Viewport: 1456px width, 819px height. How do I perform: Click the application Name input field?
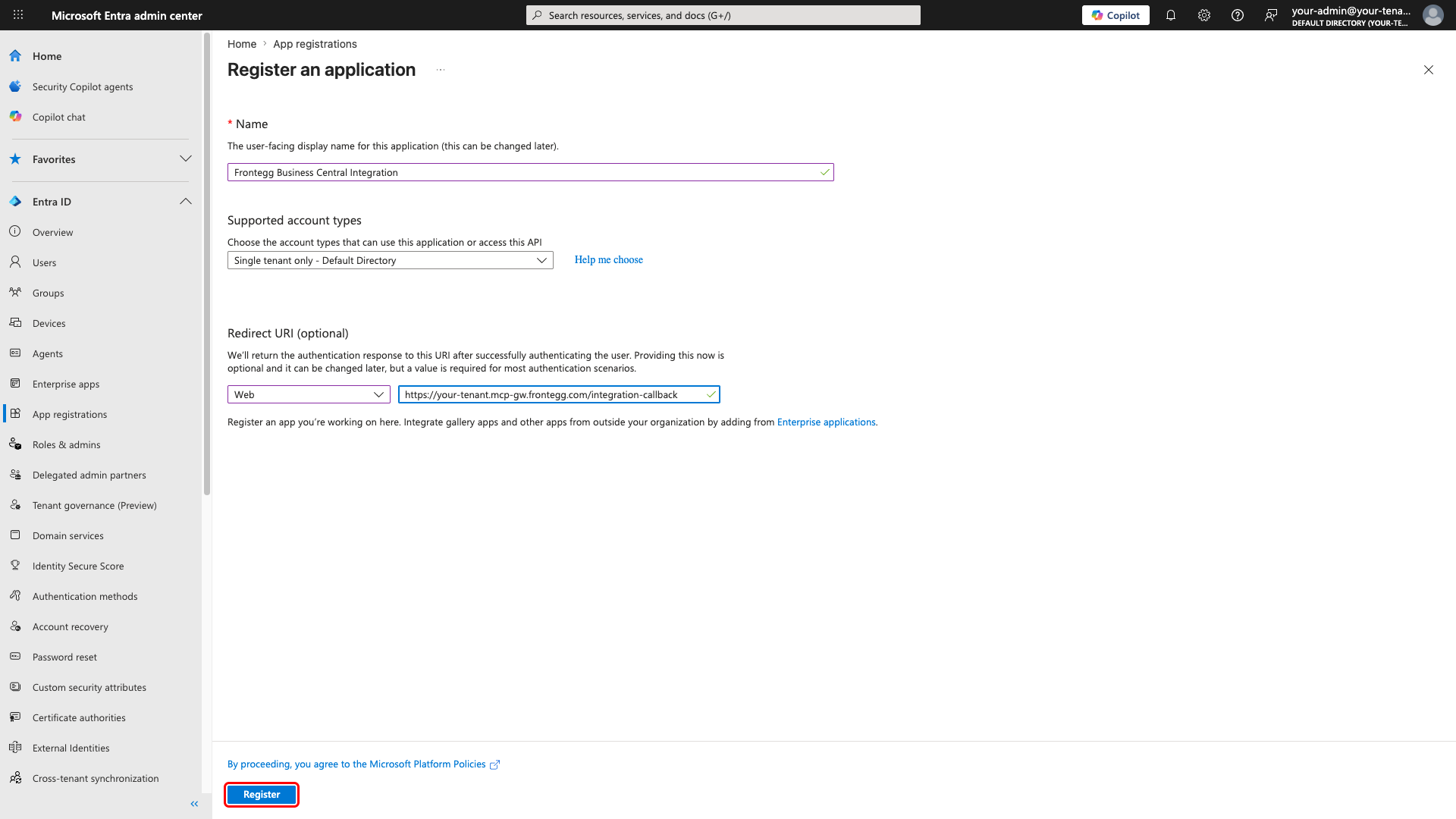click(x=531, y=172)
